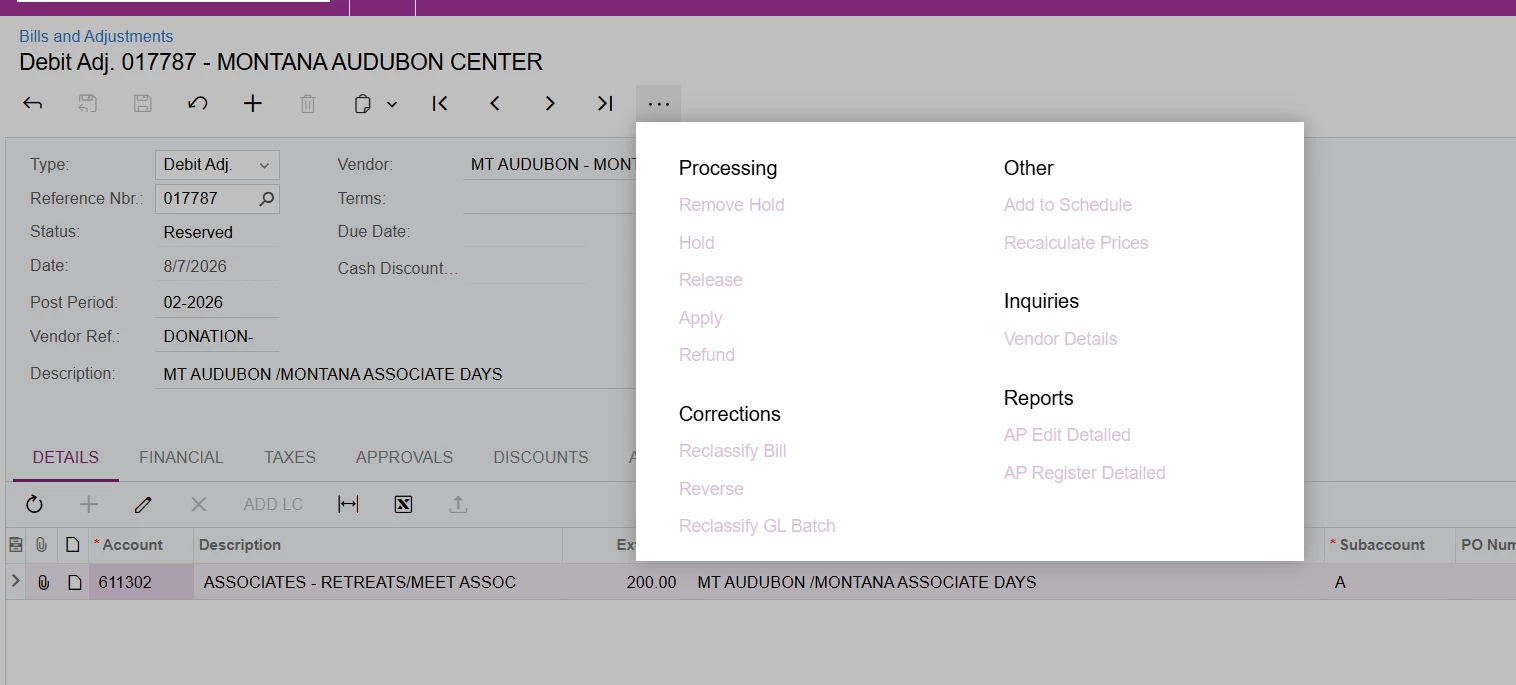Close the more actions ellipsis menu
Viewport: 1516px width, 685px height.
(x=659, y=103)
